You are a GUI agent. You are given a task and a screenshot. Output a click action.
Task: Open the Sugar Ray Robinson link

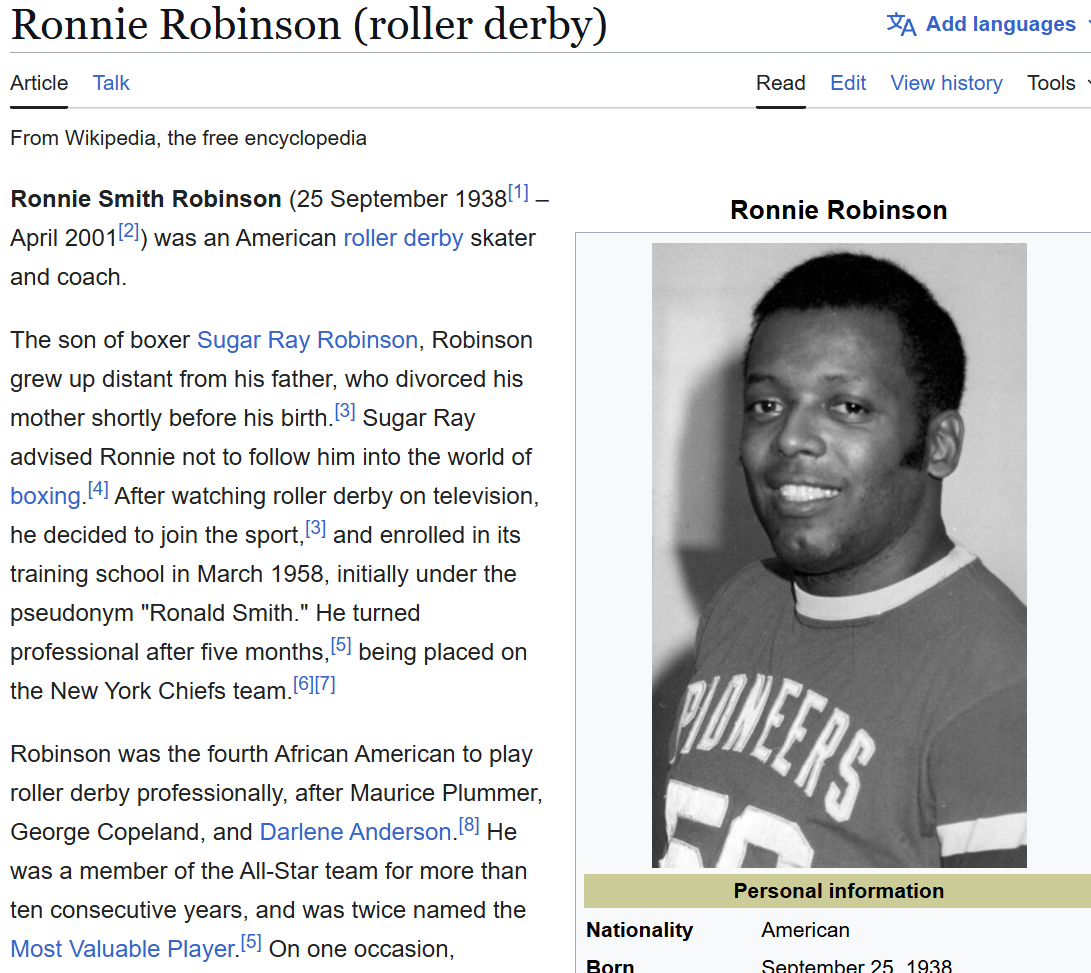click(307, 340)
